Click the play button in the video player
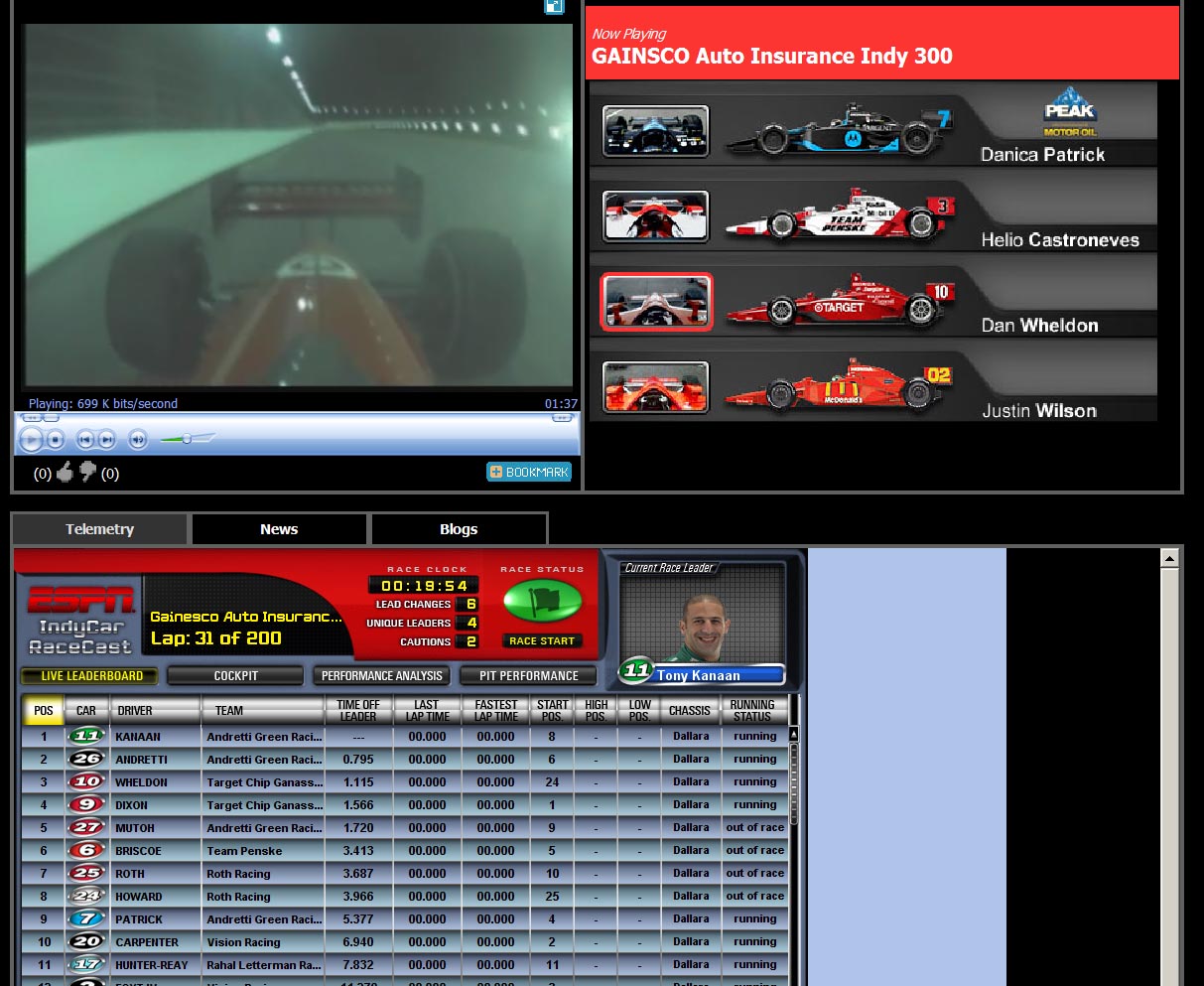 click(31, 439)
